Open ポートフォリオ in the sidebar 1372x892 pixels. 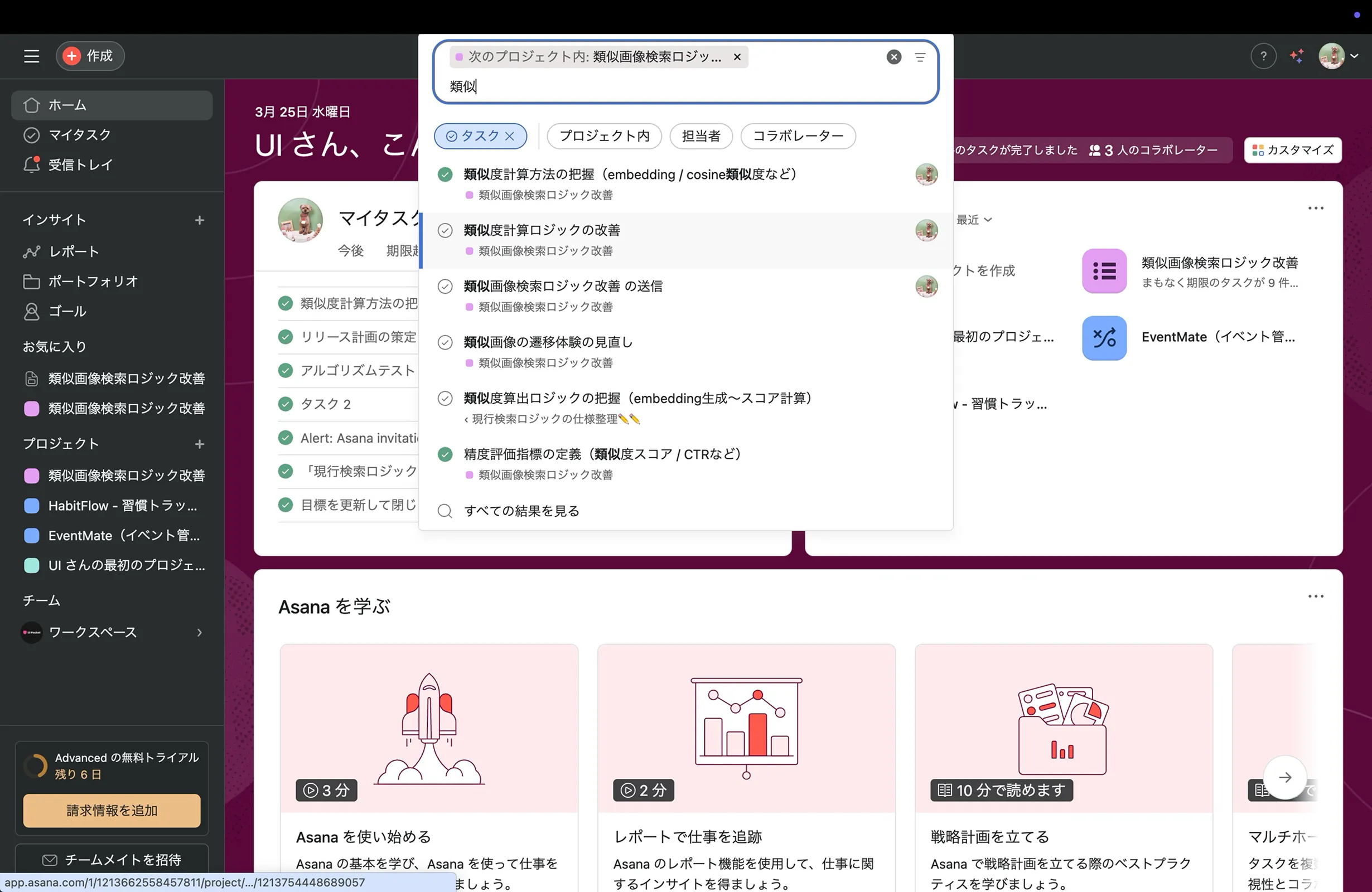(x=112, y=281)
